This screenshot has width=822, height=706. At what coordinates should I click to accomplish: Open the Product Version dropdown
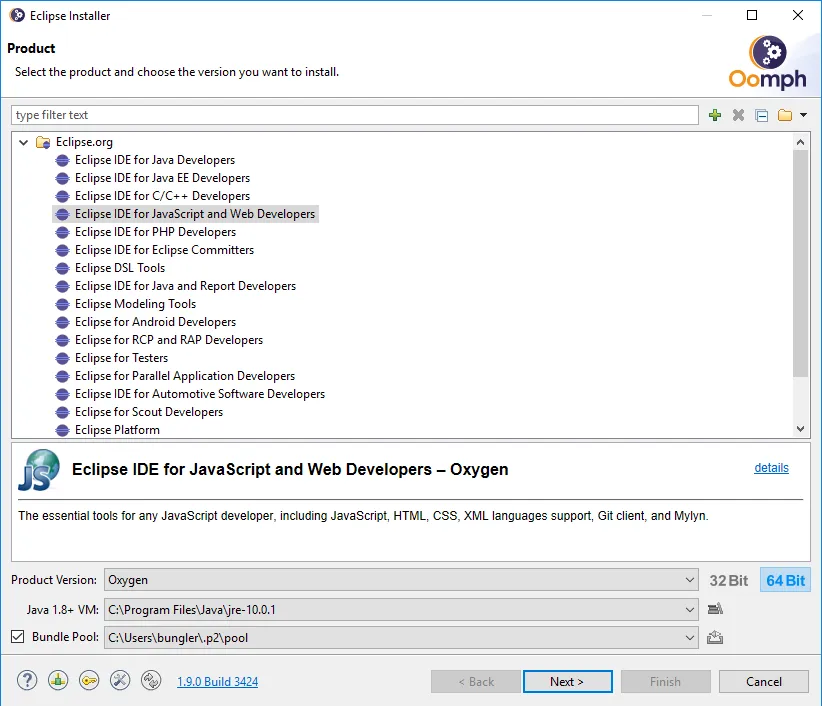click(401, 580)
